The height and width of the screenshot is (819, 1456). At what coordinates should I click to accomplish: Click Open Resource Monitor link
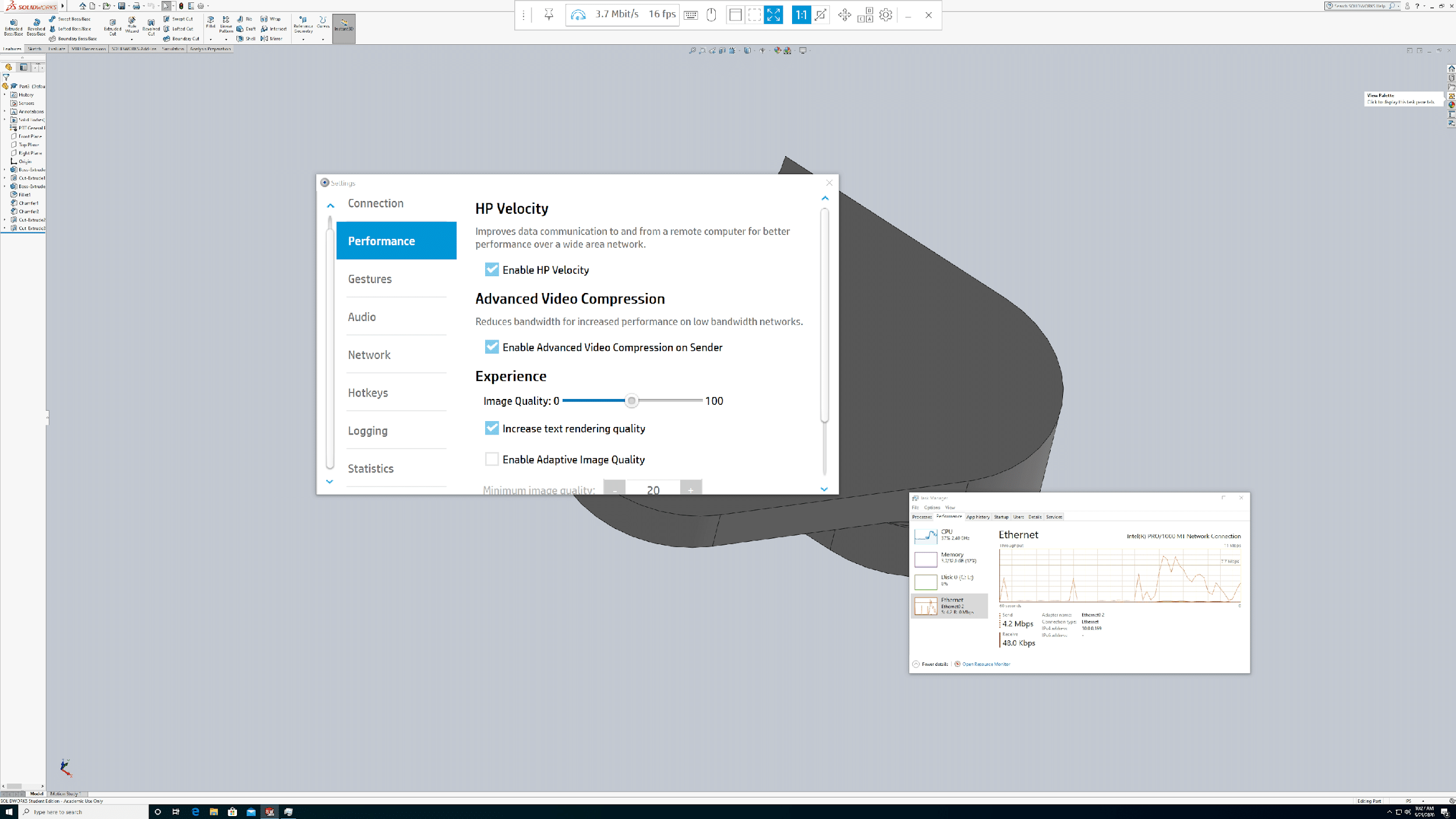[x=986, y=664]
